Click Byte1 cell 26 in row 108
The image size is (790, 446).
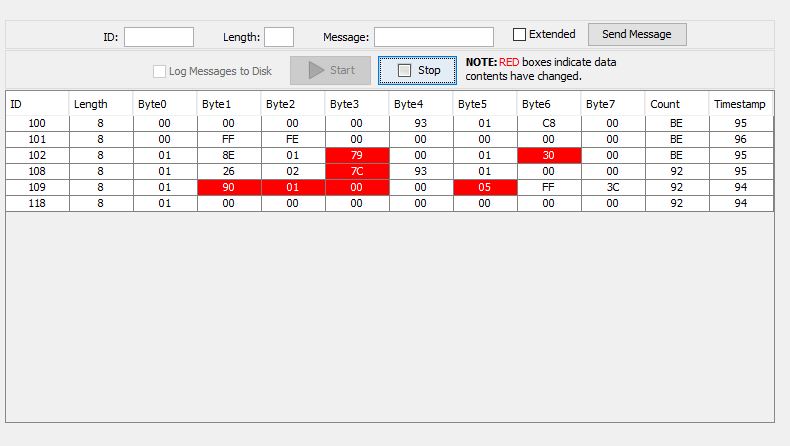pos(229,171)
